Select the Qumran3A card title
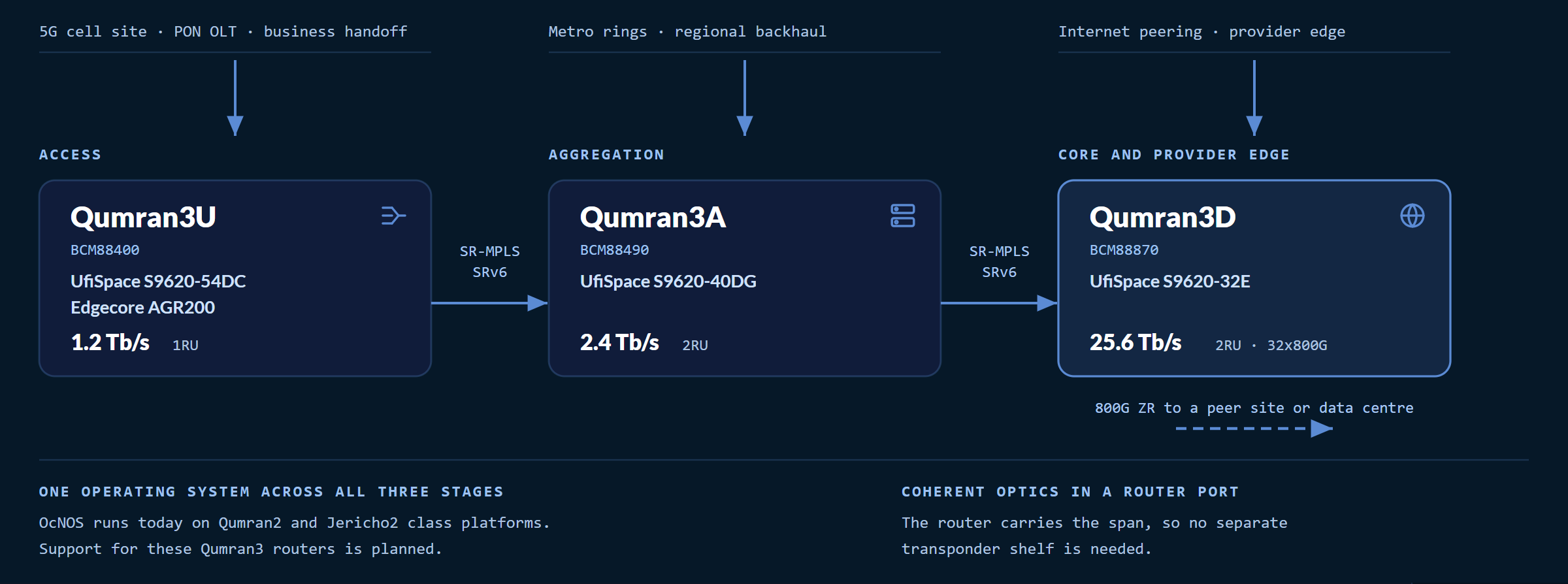This screenshot has width=1568, height=584. tap(653, 218)
